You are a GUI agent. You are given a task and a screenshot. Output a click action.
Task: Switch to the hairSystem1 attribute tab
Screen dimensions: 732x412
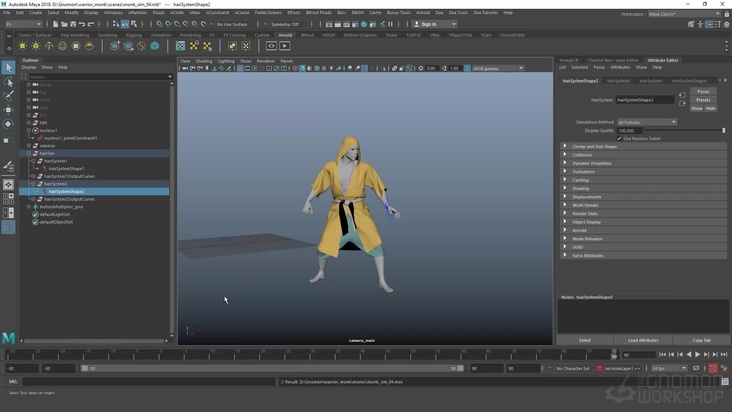(x=651, y=81)
